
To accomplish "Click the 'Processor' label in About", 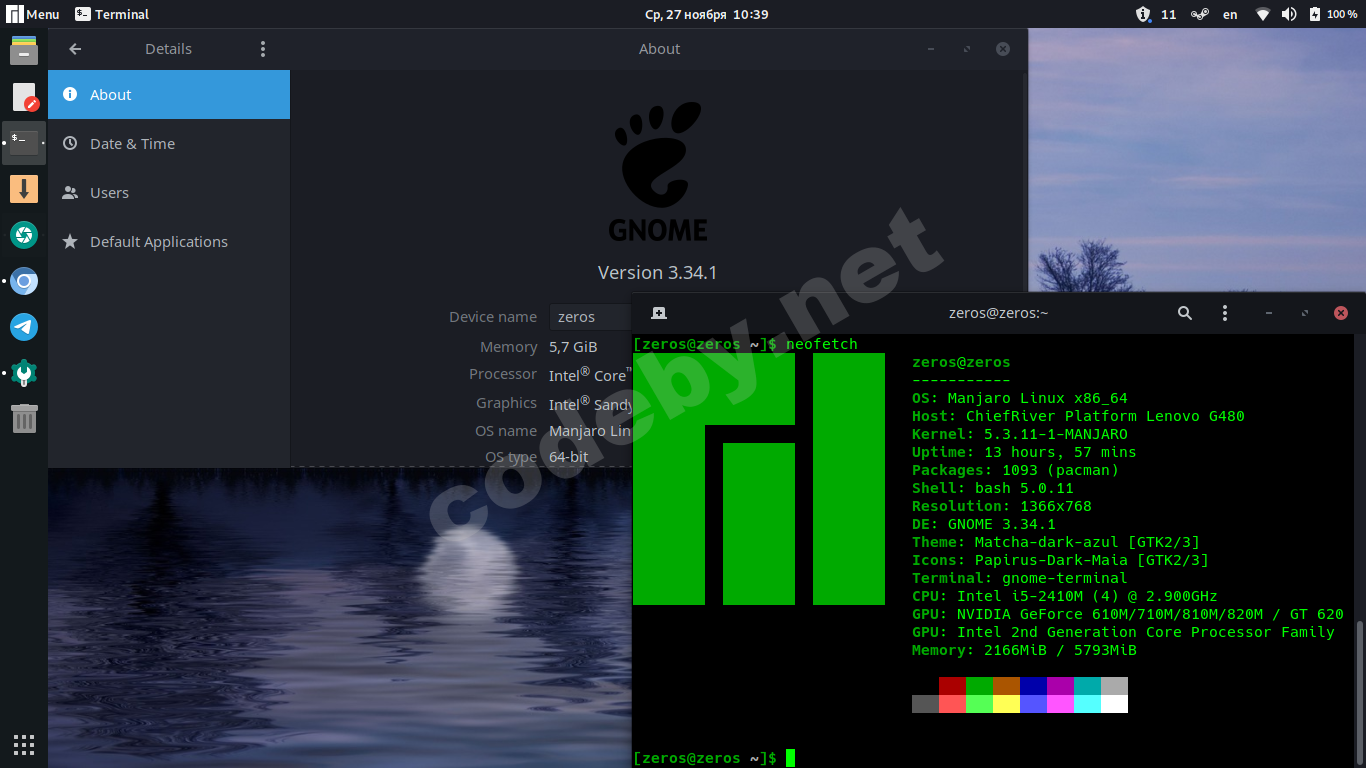I will pos(503,374).
